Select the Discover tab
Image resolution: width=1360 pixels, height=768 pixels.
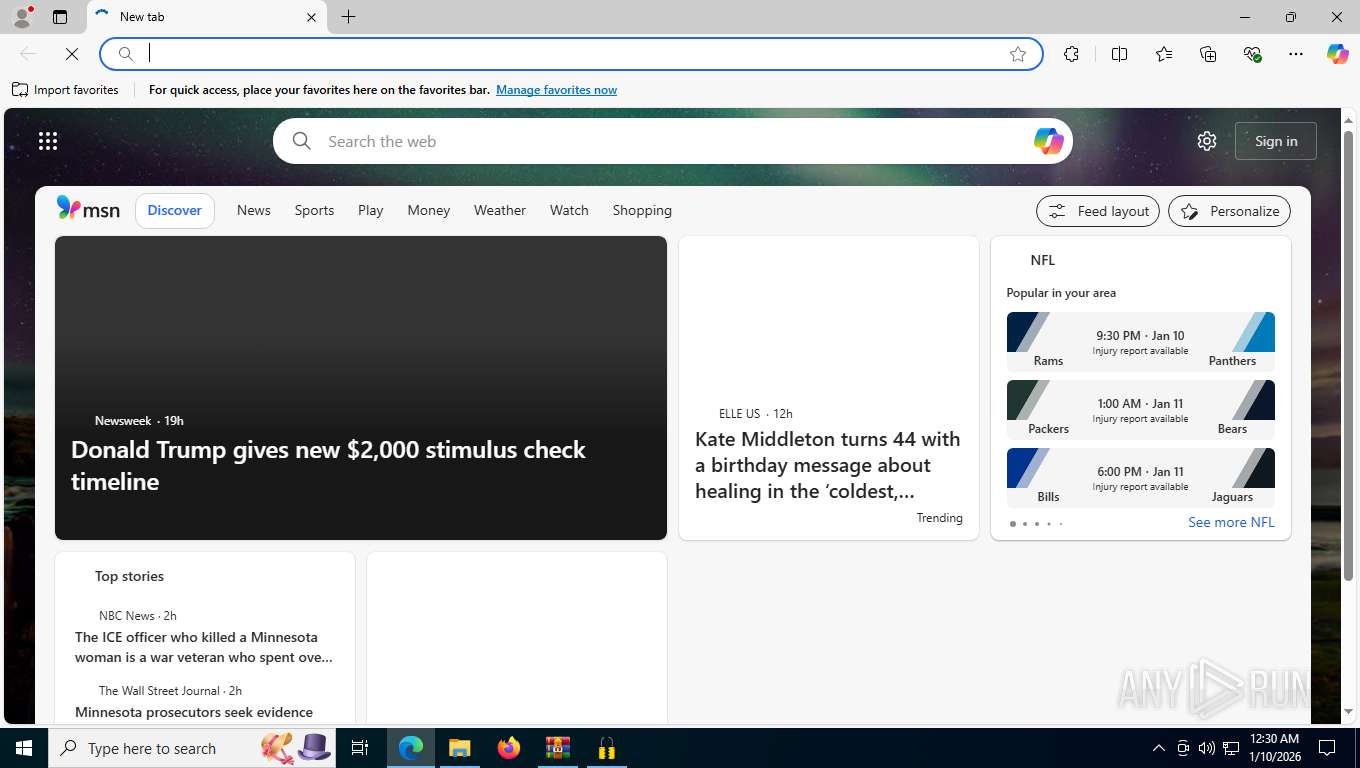point(175,210)
